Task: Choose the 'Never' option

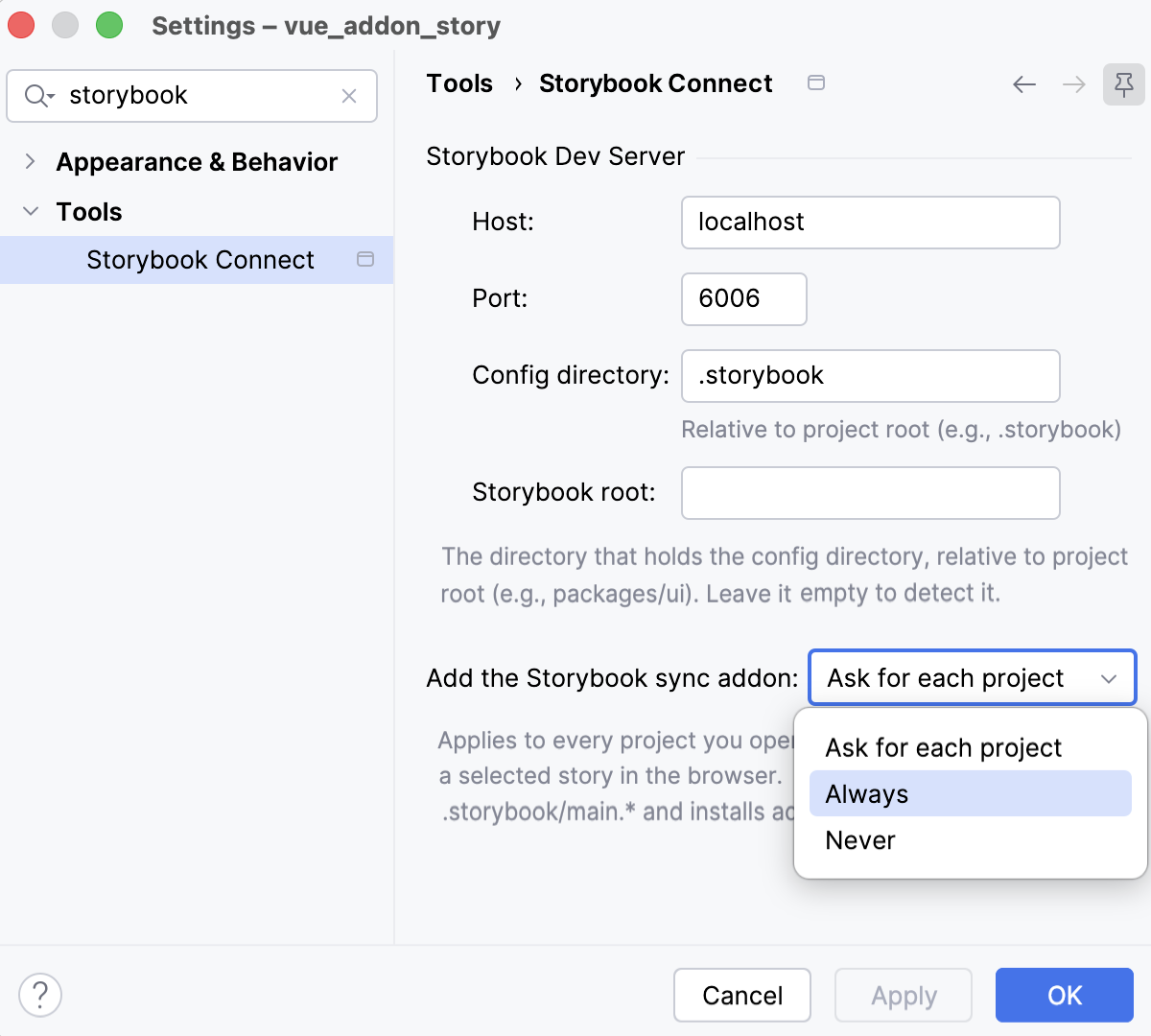Action: pos(971,839)
